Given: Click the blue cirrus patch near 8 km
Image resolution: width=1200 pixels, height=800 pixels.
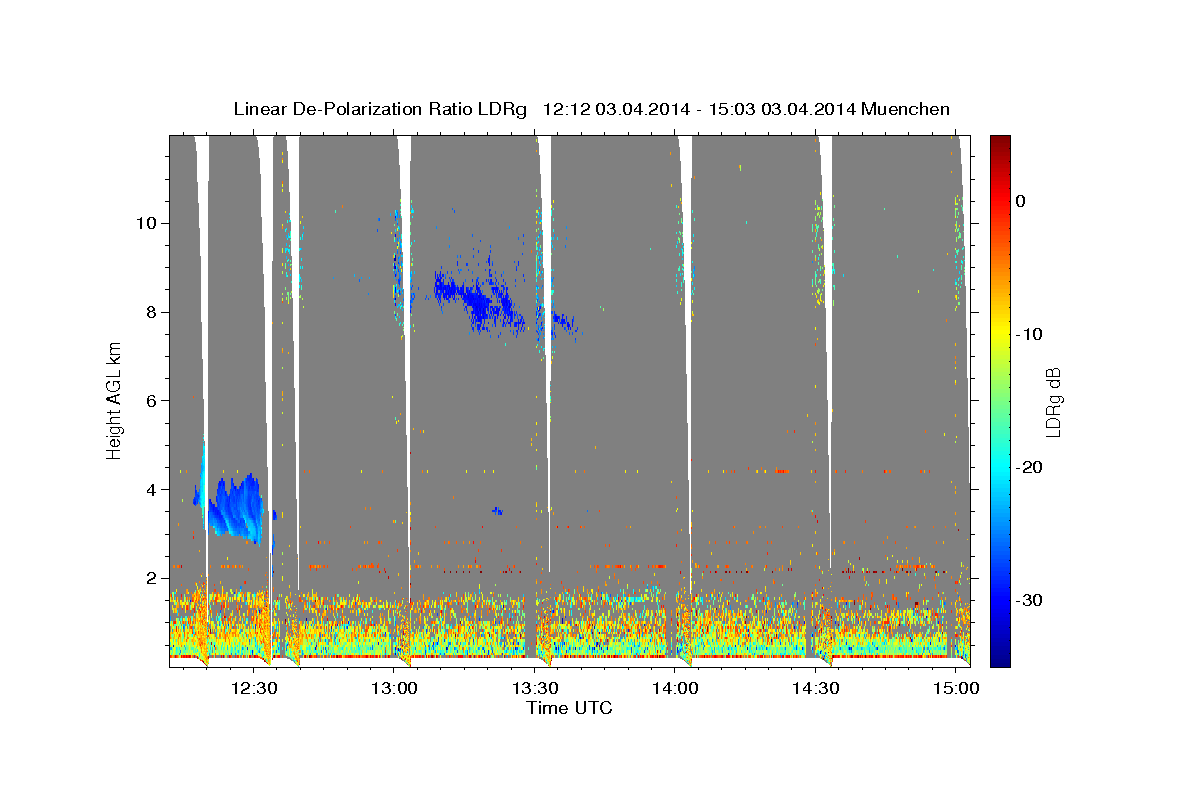Looking at the screenshot, I should (x=480, y=300).
